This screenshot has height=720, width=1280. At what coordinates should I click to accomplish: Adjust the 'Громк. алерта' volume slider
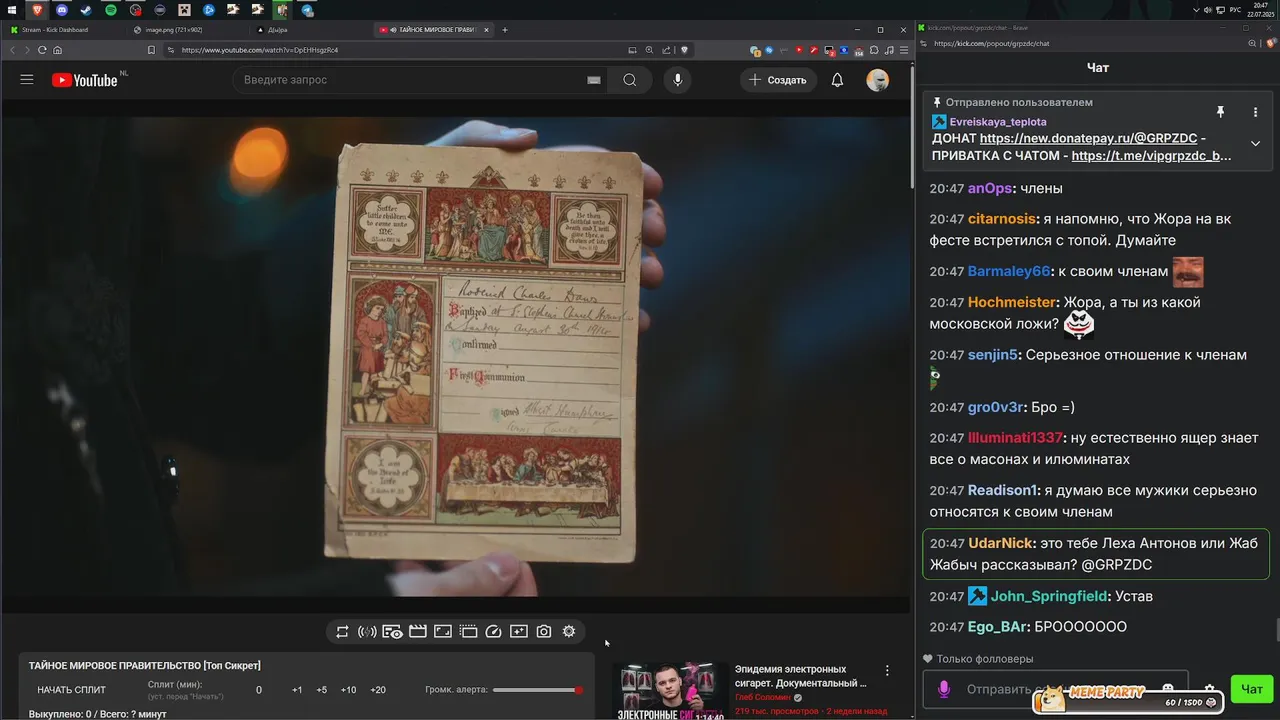[x=538, y=690]
